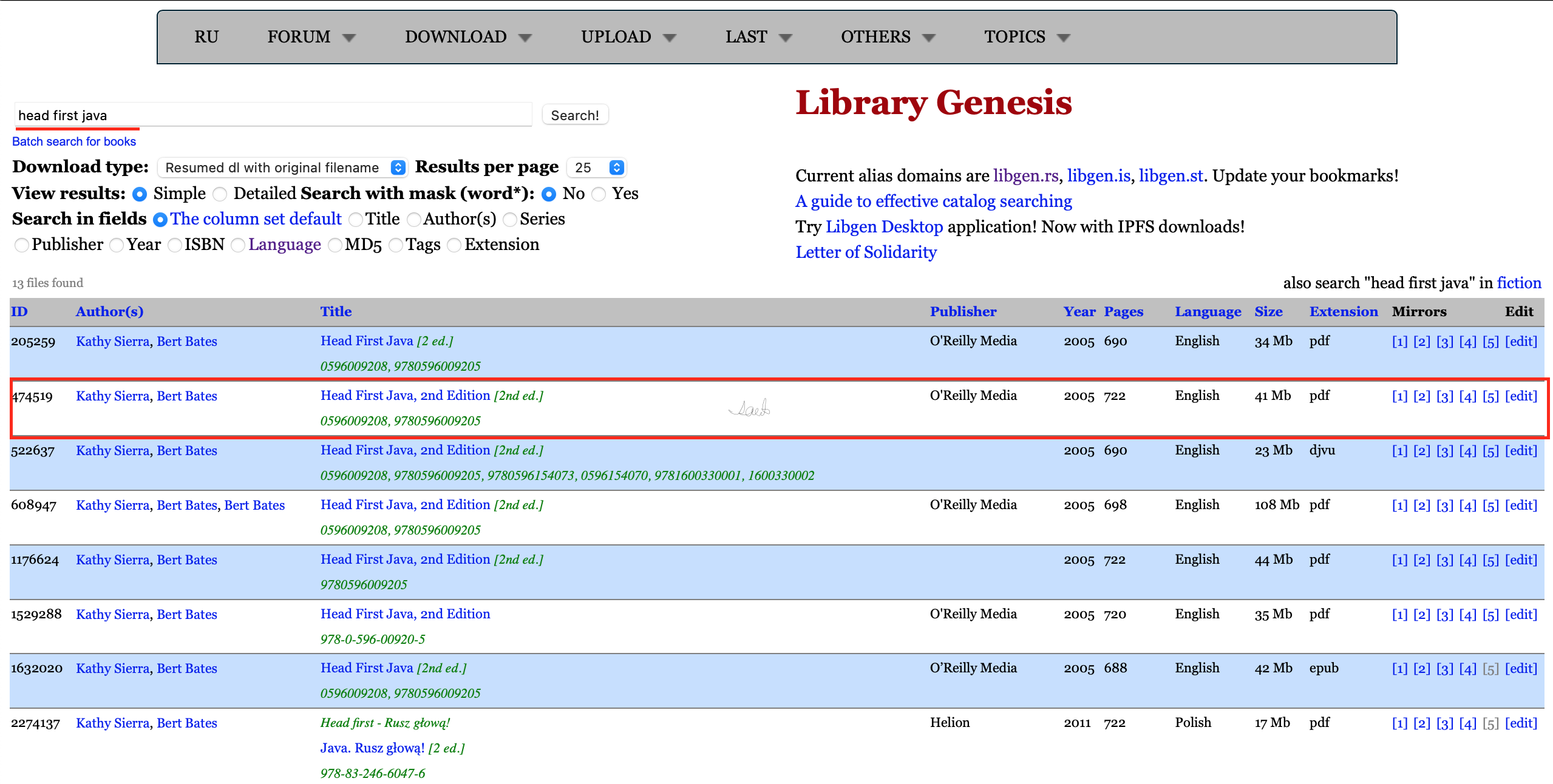Enable search with mask Yes option

[599, 194]
